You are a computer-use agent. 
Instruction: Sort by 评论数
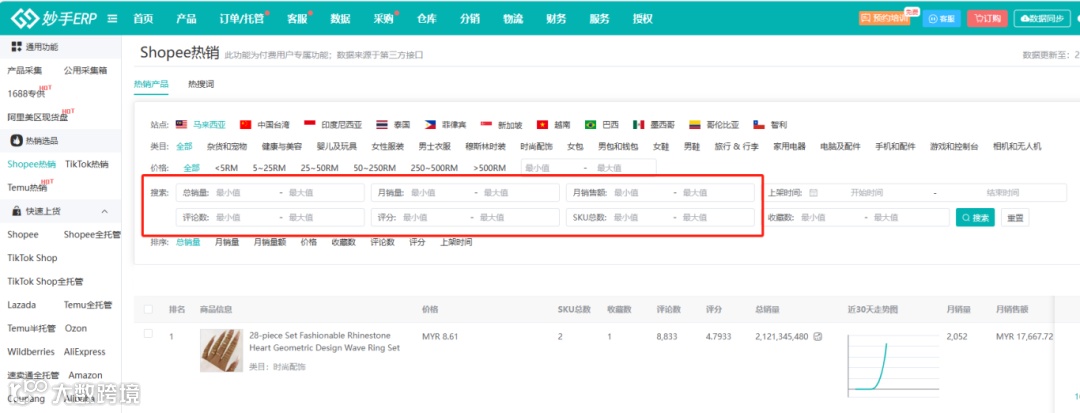(382, 242)
